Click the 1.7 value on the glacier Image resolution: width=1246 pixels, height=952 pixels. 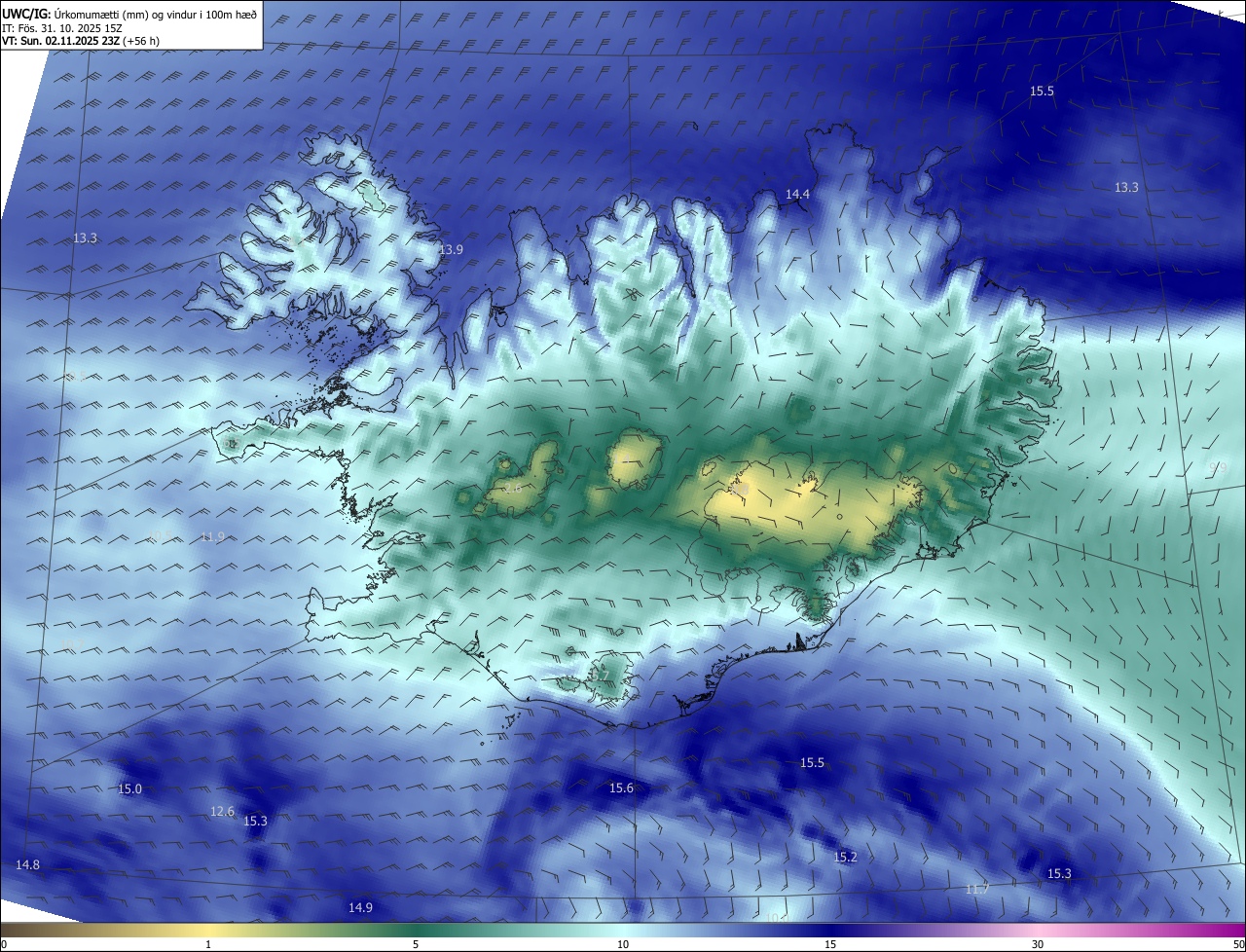coord(601,676)
